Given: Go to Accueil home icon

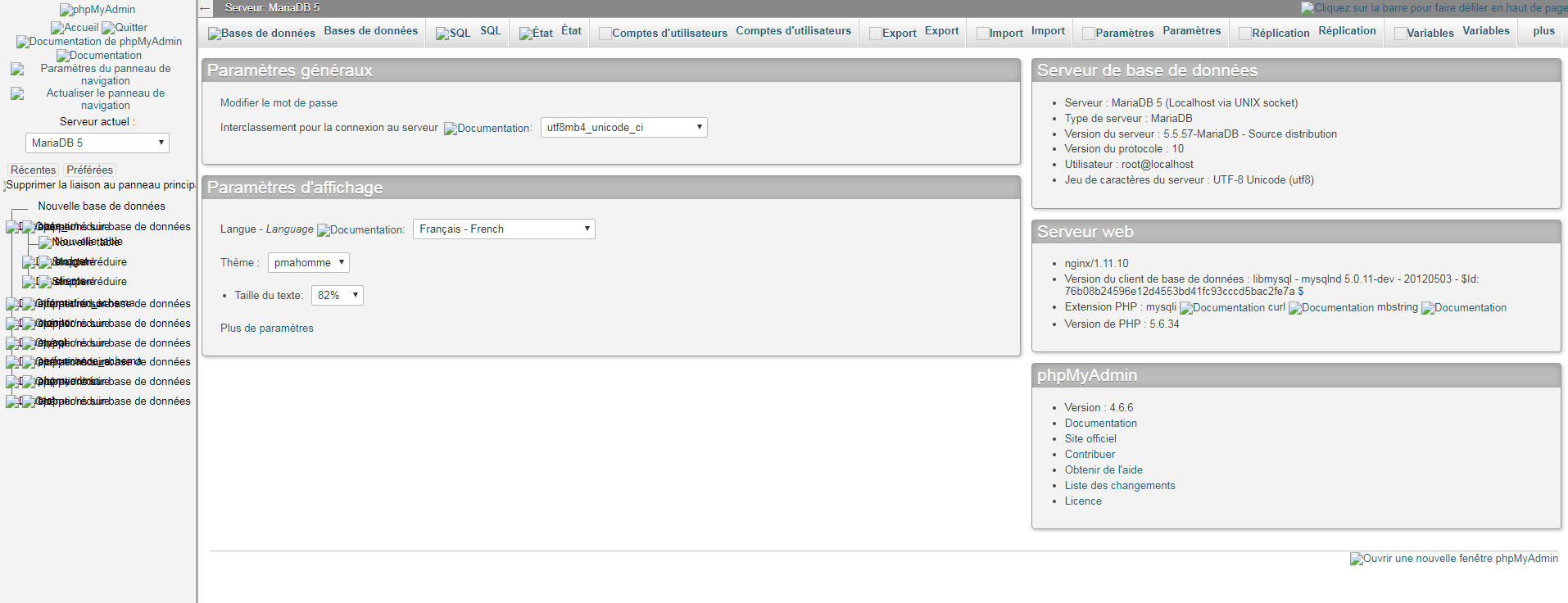Looking at the screenshot, I should [x=75, y=28].
